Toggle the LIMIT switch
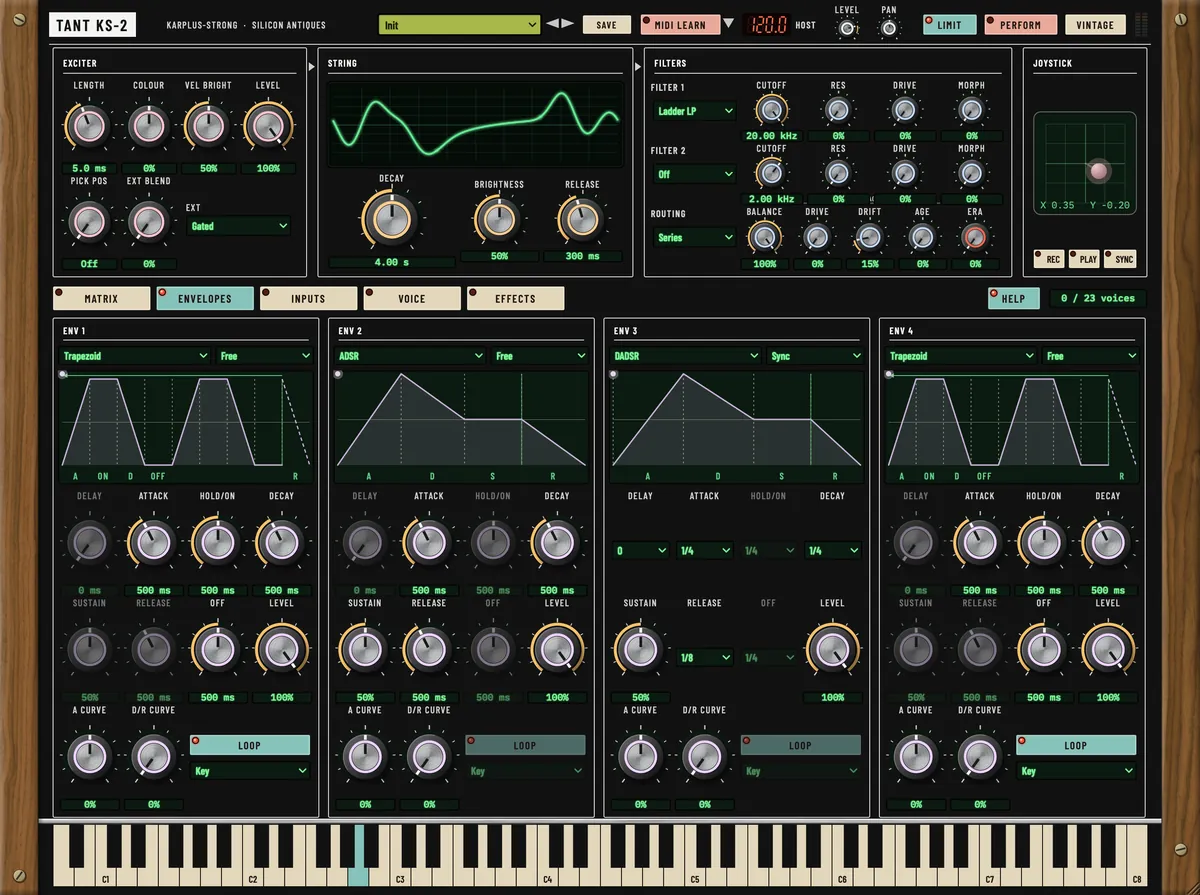 tap(949, 25)
